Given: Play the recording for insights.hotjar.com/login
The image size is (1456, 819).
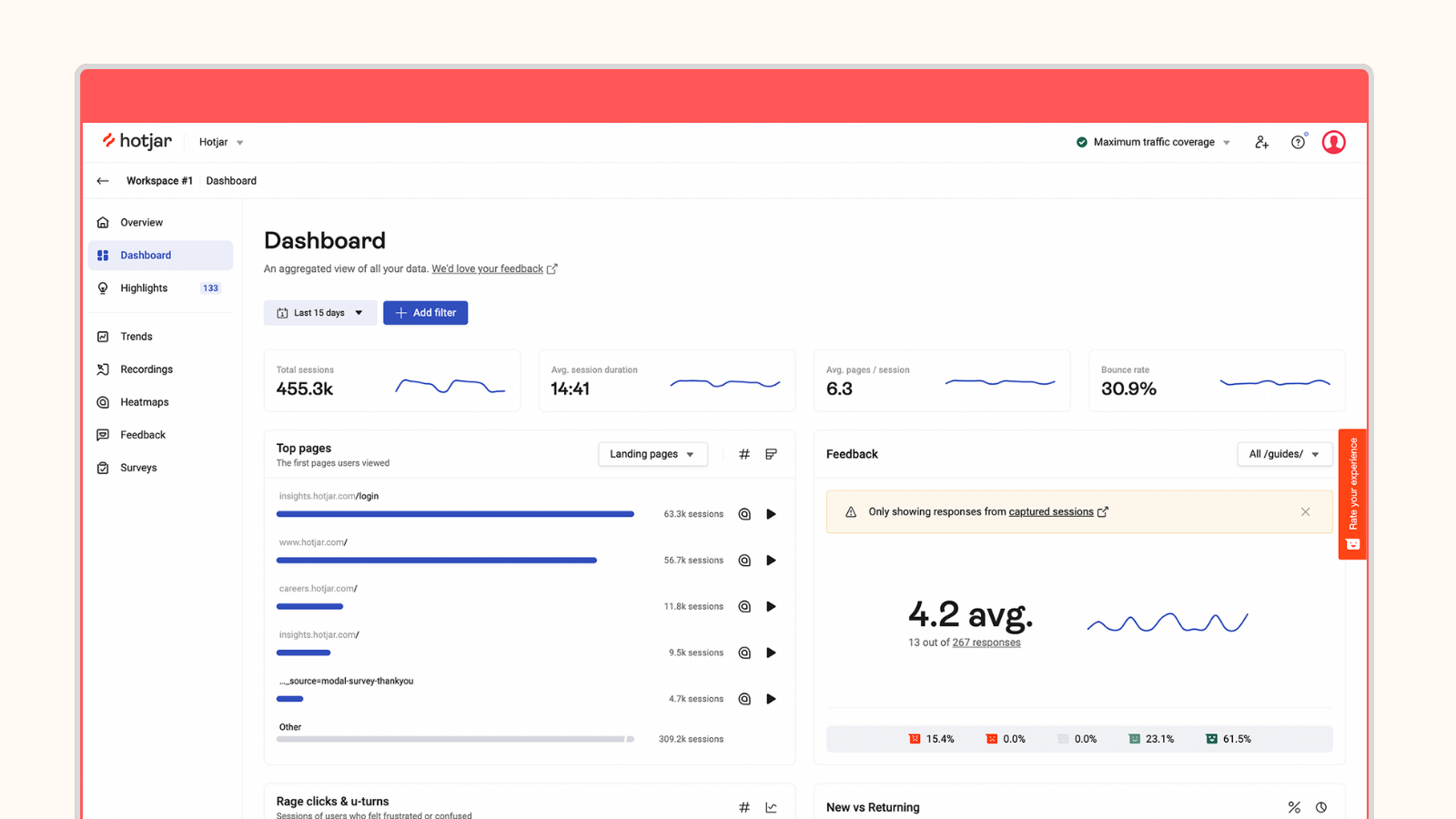Looking at the screenshot, I should point(771,513).
